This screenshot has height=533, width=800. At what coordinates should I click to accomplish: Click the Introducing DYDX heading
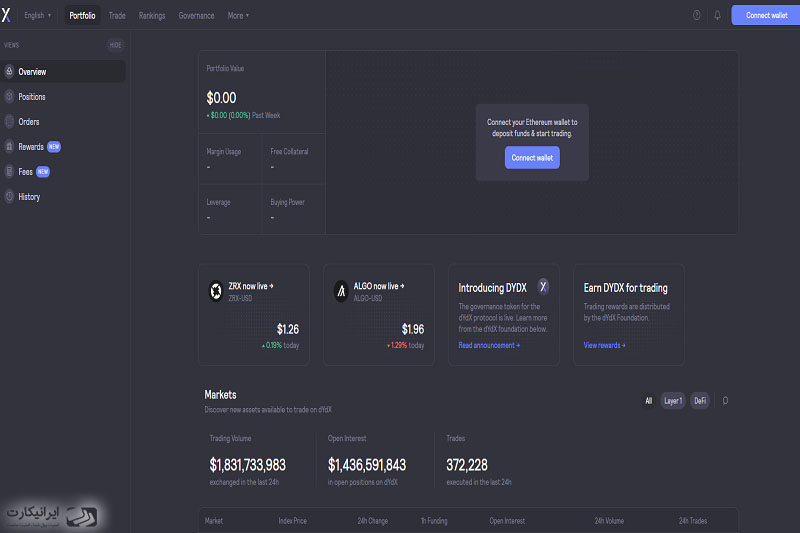point(492,288)
